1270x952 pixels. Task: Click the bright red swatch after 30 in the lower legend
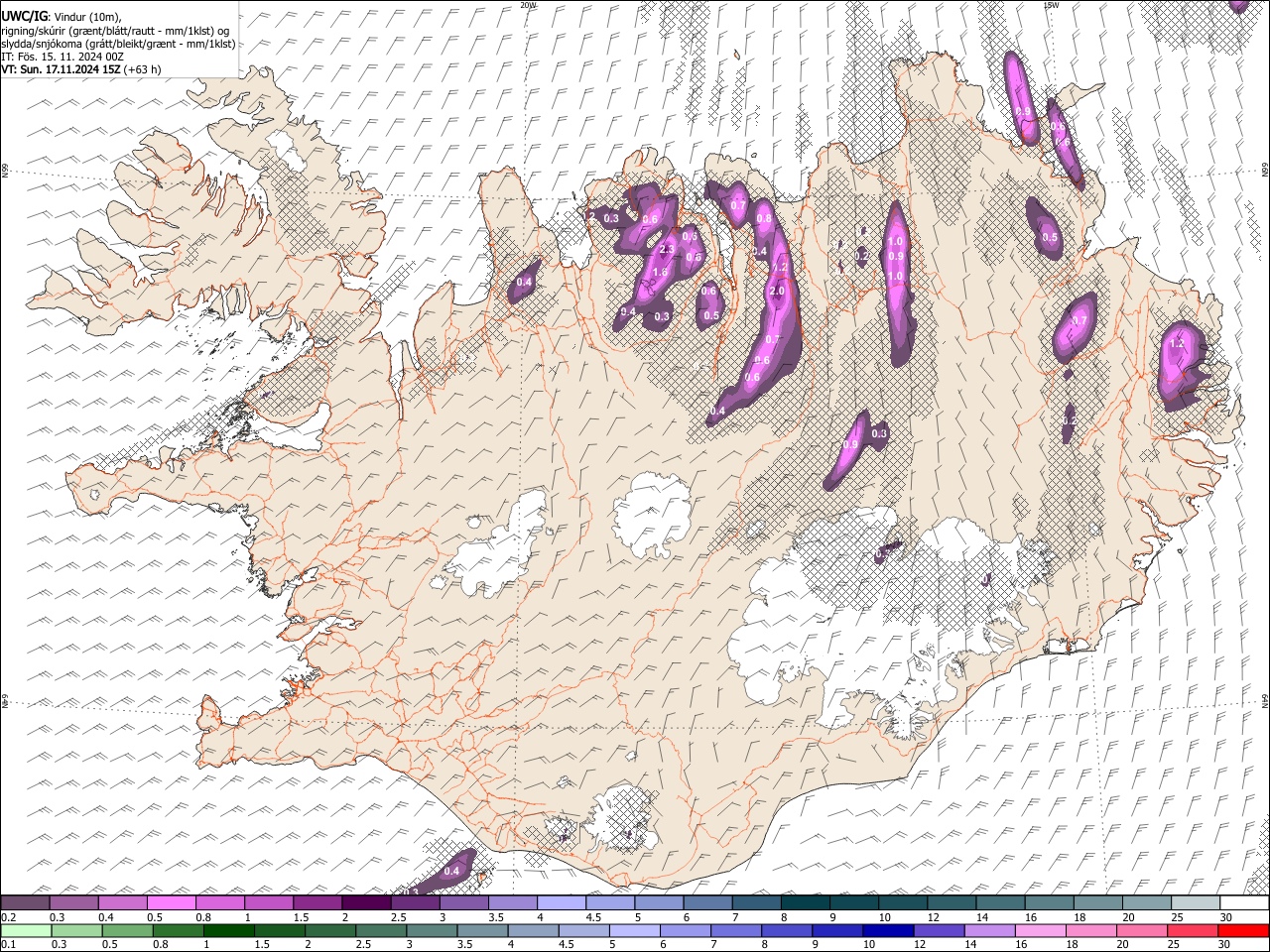pos(1244,930)
